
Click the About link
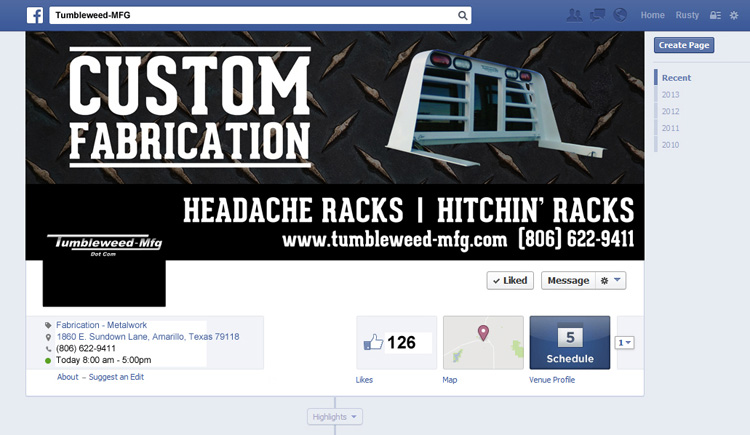tap(67, 377)
